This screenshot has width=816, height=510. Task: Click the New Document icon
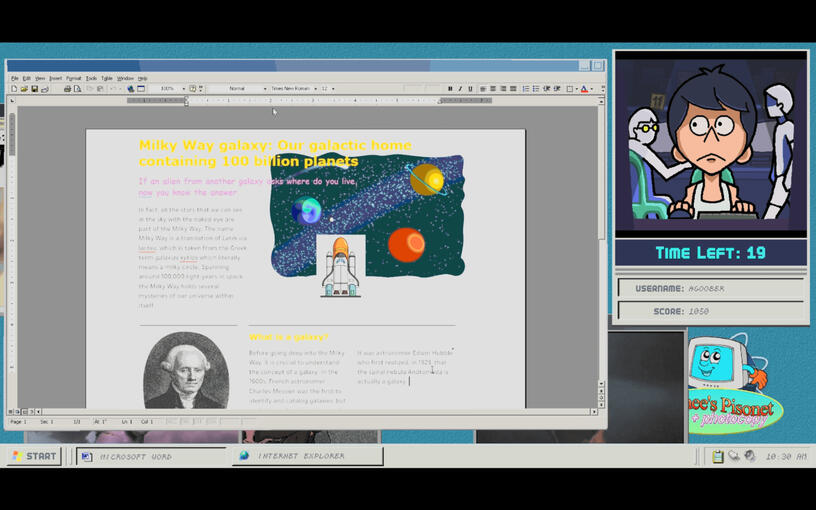[14, 89]
